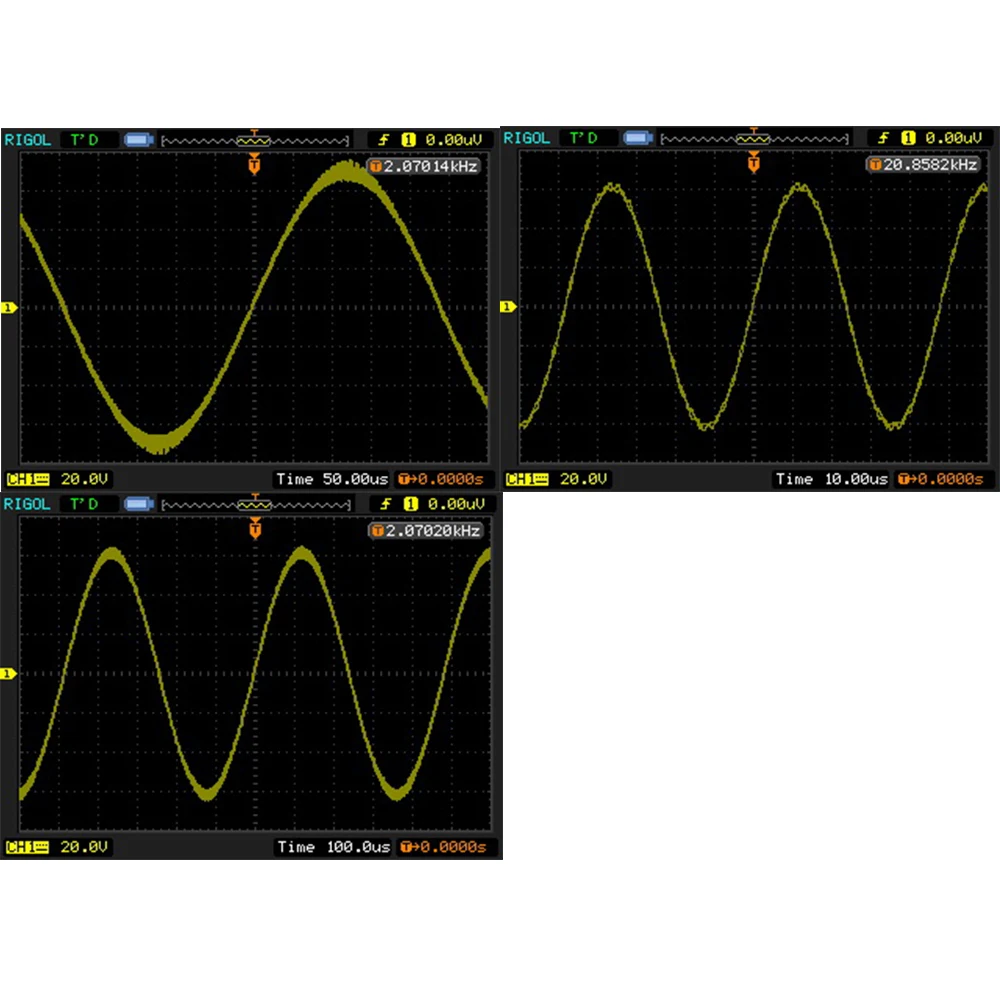The height and width of the screenshot is (1000, 1000).
Task: Click the rising edge trigger icon in the 10.00us capture
Action: point(883,138)
